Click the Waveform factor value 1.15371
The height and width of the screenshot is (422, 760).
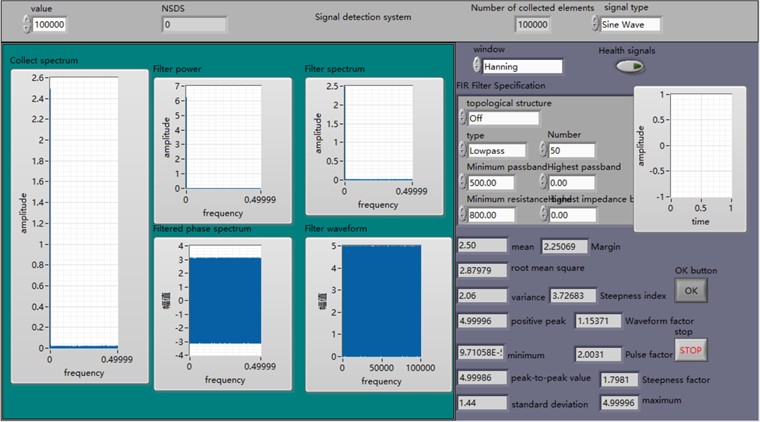pos(598,321)
